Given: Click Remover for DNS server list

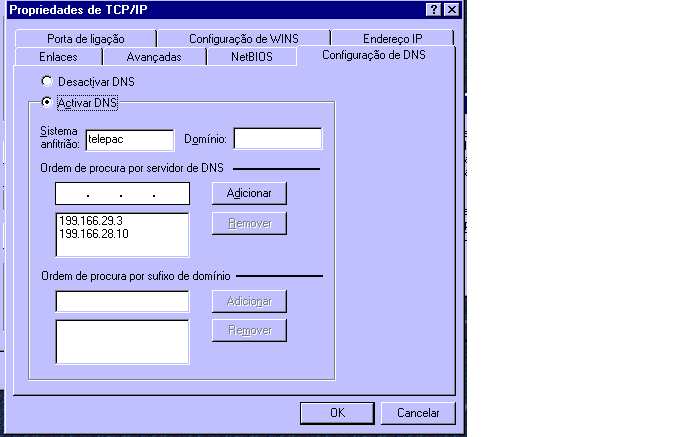Looking at the screenshot, I should (x=249, y=223).
